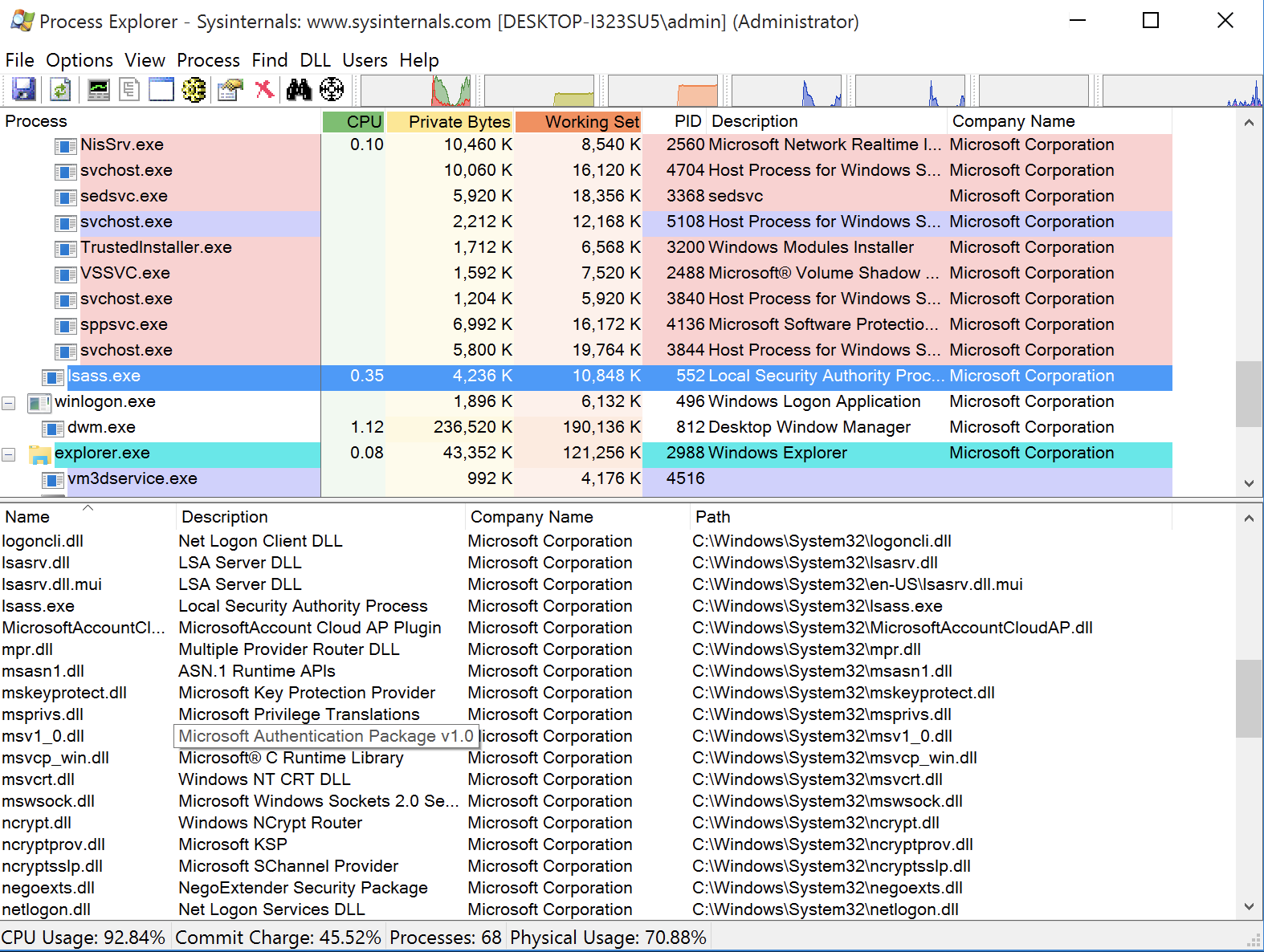Collapse the explorer.exe tree node
Viewport: 1264px width, 952px height.
pyautogui.click(x=9, y=454)
